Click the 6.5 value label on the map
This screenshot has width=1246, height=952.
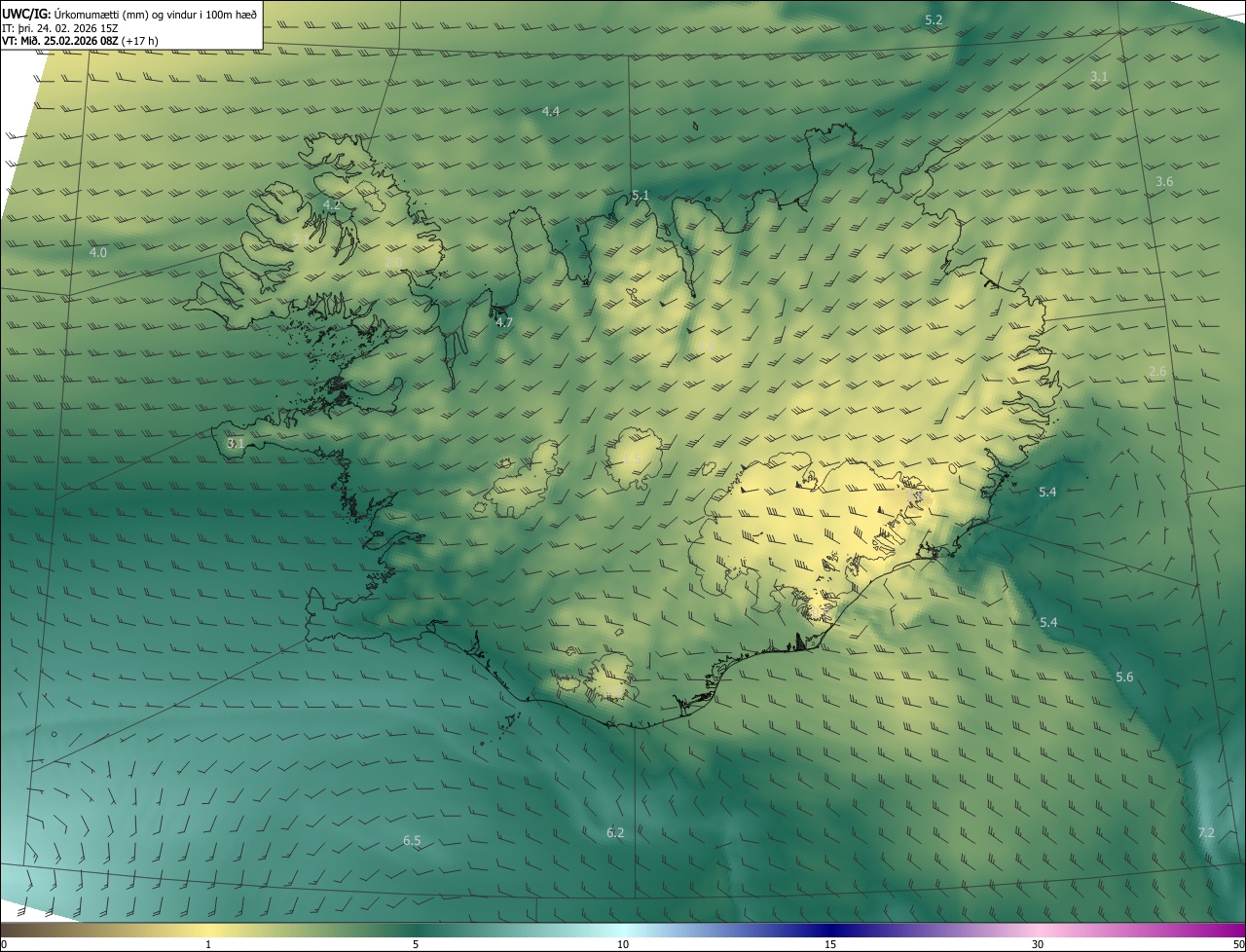[x=412, y=840]
